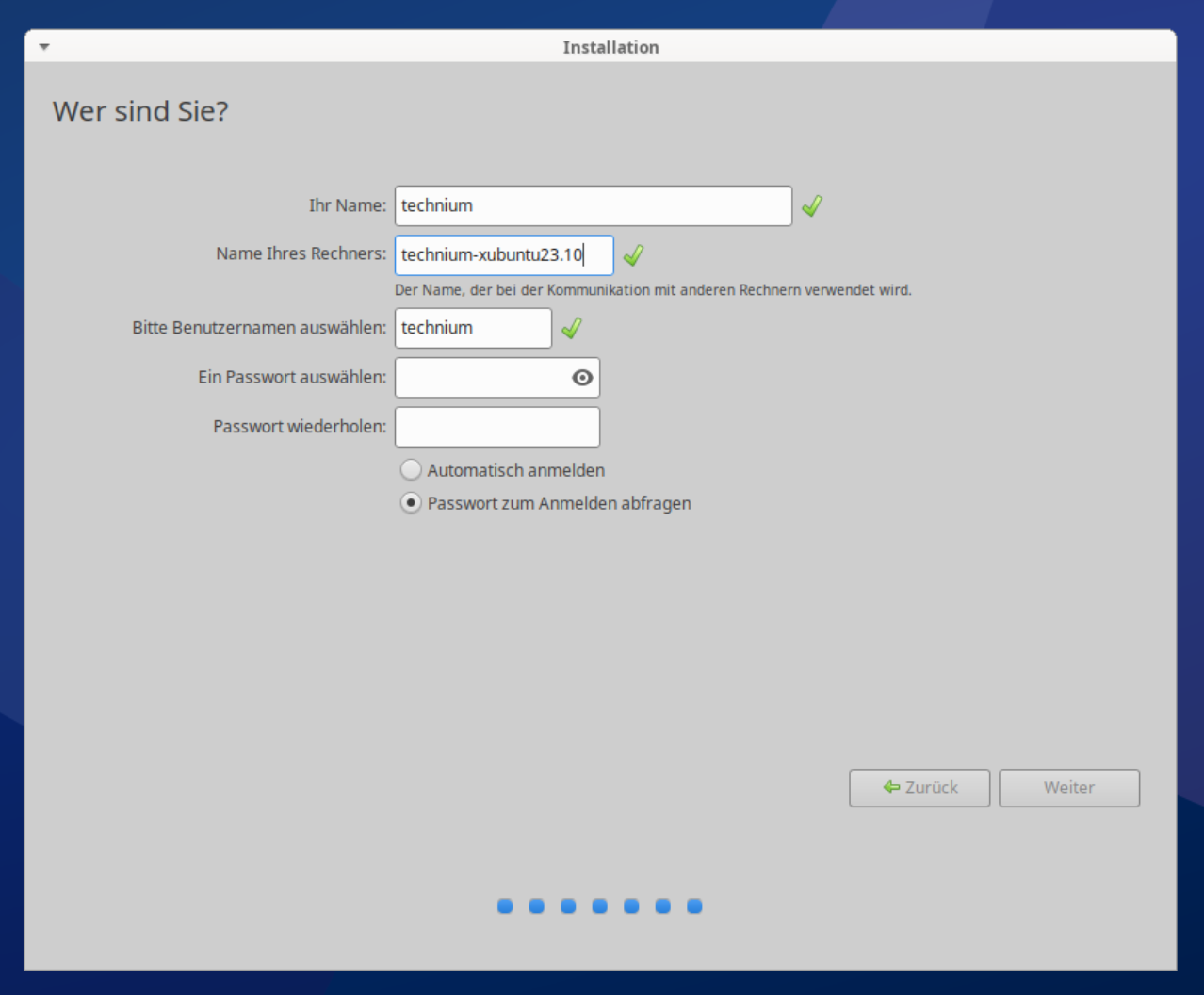Viewport: 1204px width, 995px height.
Task: Click green checkmark beside computer name field
Action: (634, 255)
